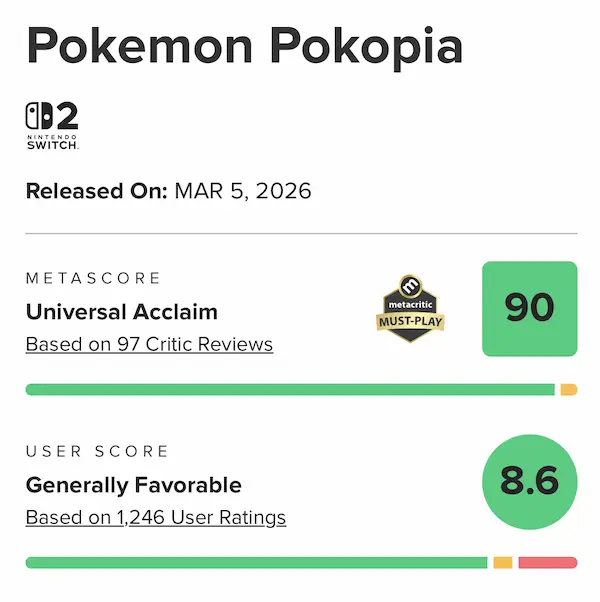Click the Universal Acclaim heading
This screenshot has height=602, width=600.
(x=121, y=312)
